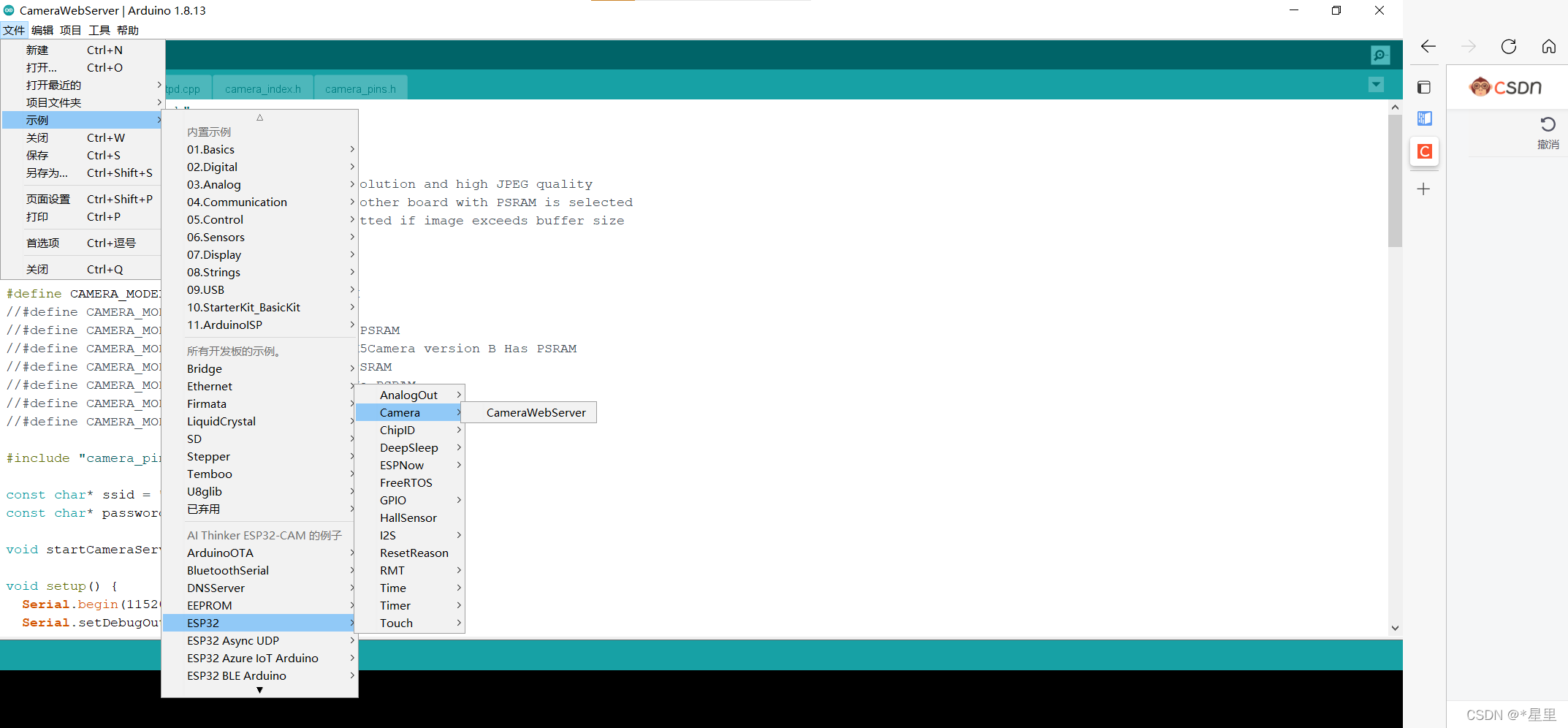The height and width of the screenshot is (728, 1568).
Task: Expand 09.USB examples
Action: (259, 289)
